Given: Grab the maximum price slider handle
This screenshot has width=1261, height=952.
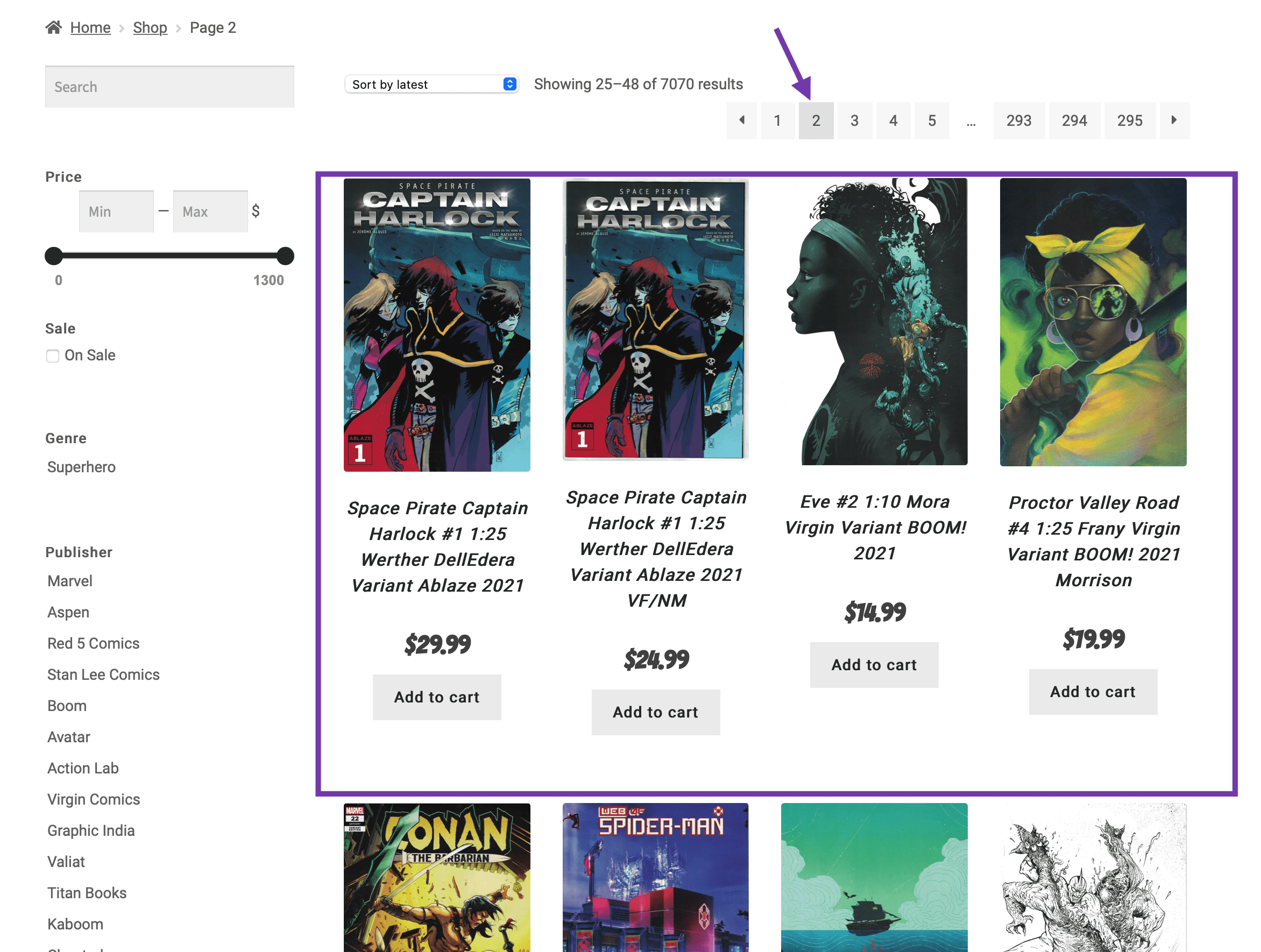Looking at the screenshot, I should pos(285,256).
